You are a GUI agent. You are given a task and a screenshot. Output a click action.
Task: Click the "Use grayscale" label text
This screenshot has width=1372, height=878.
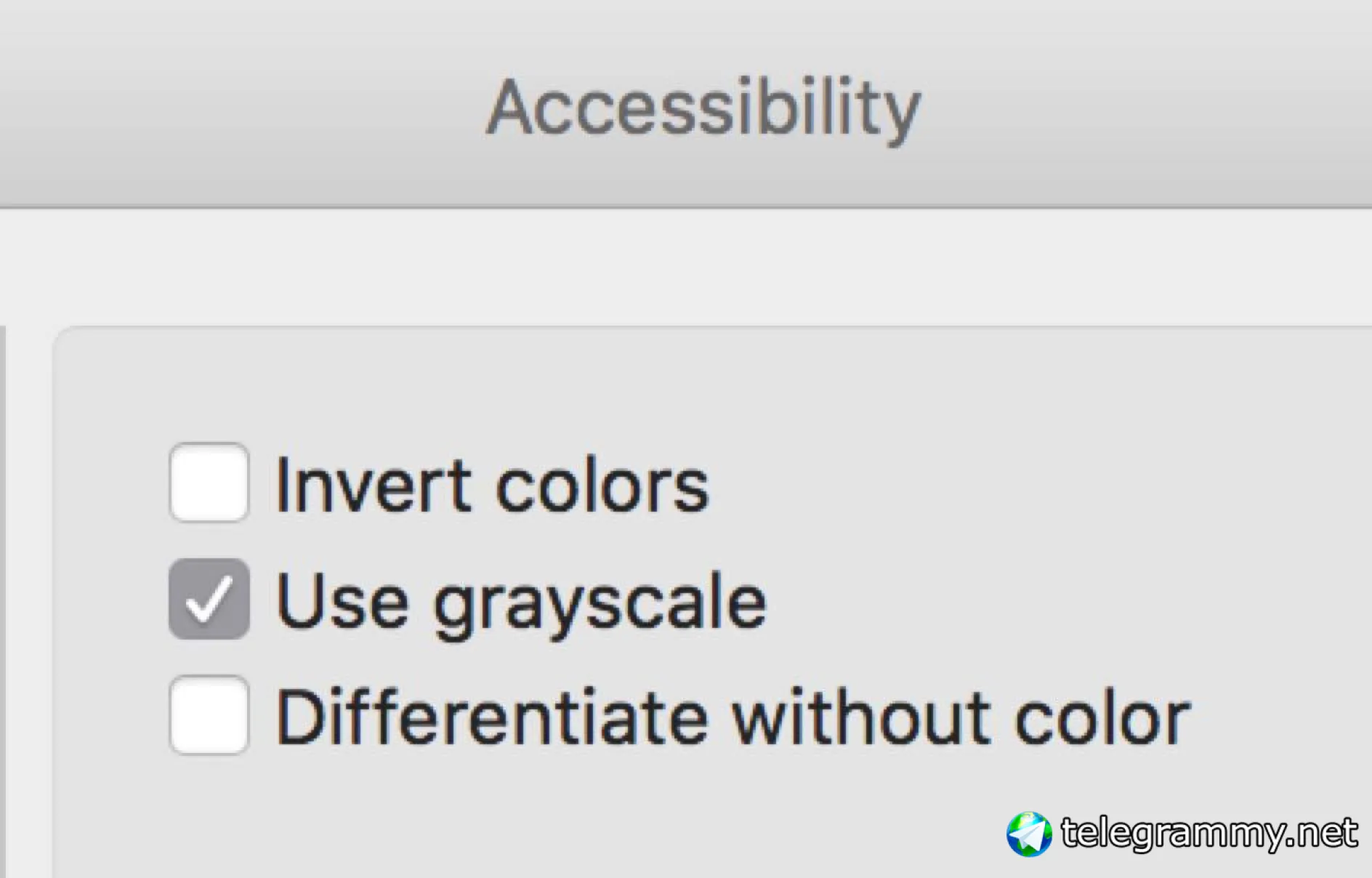(521, 602)
